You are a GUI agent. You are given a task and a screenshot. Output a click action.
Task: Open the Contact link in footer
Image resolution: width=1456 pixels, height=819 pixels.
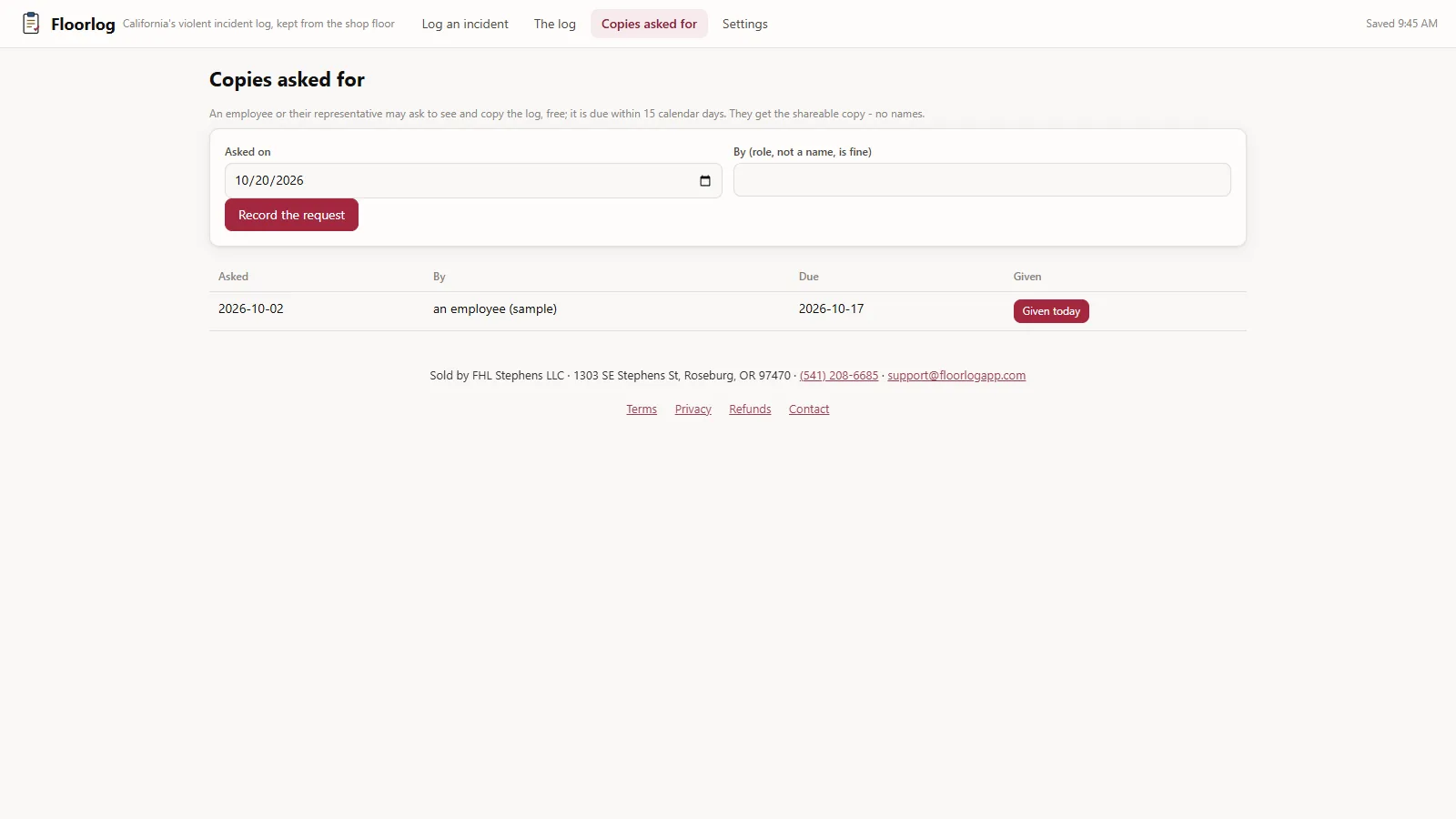tap(809, 409)
